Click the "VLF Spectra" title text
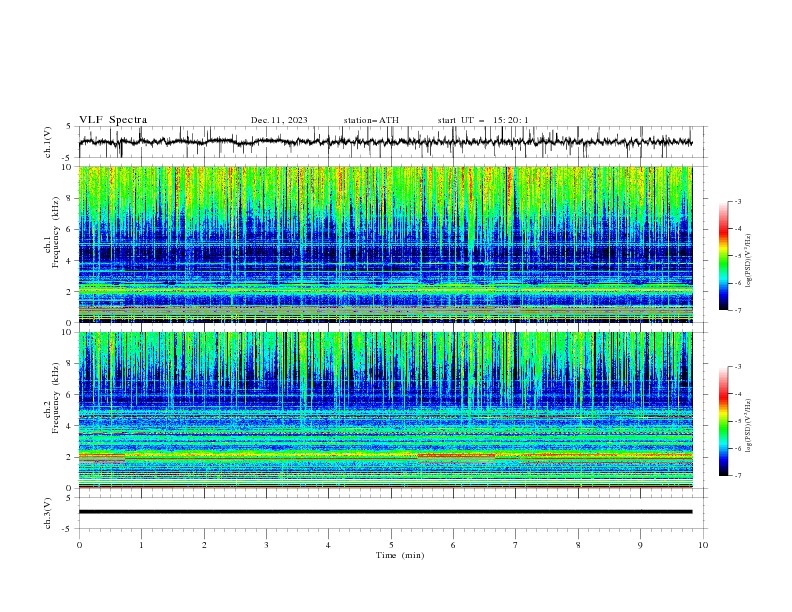Viewport: 792px width, 612px height. (113, 120)
